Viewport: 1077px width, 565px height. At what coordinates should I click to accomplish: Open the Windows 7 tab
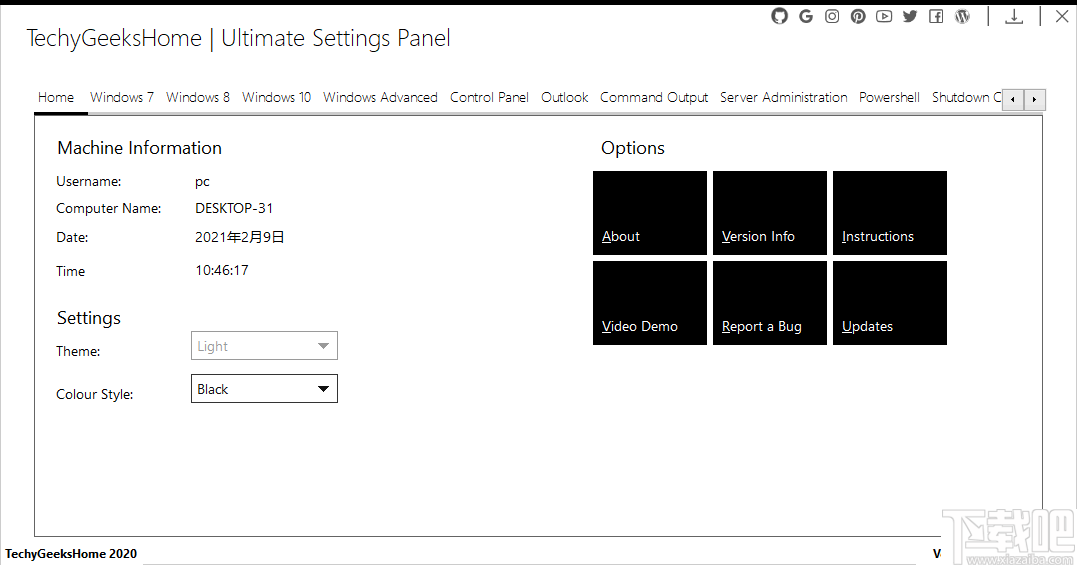[122, 97]
